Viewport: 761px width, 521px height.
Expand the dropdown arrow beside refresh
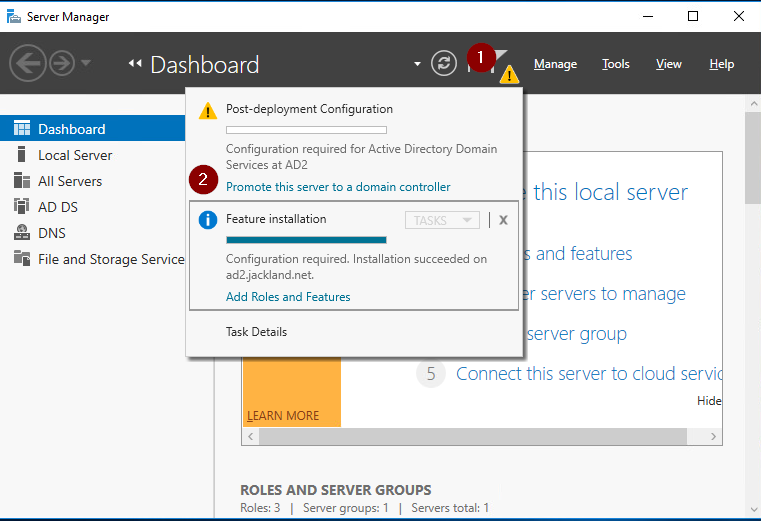[x=417, y=65]
